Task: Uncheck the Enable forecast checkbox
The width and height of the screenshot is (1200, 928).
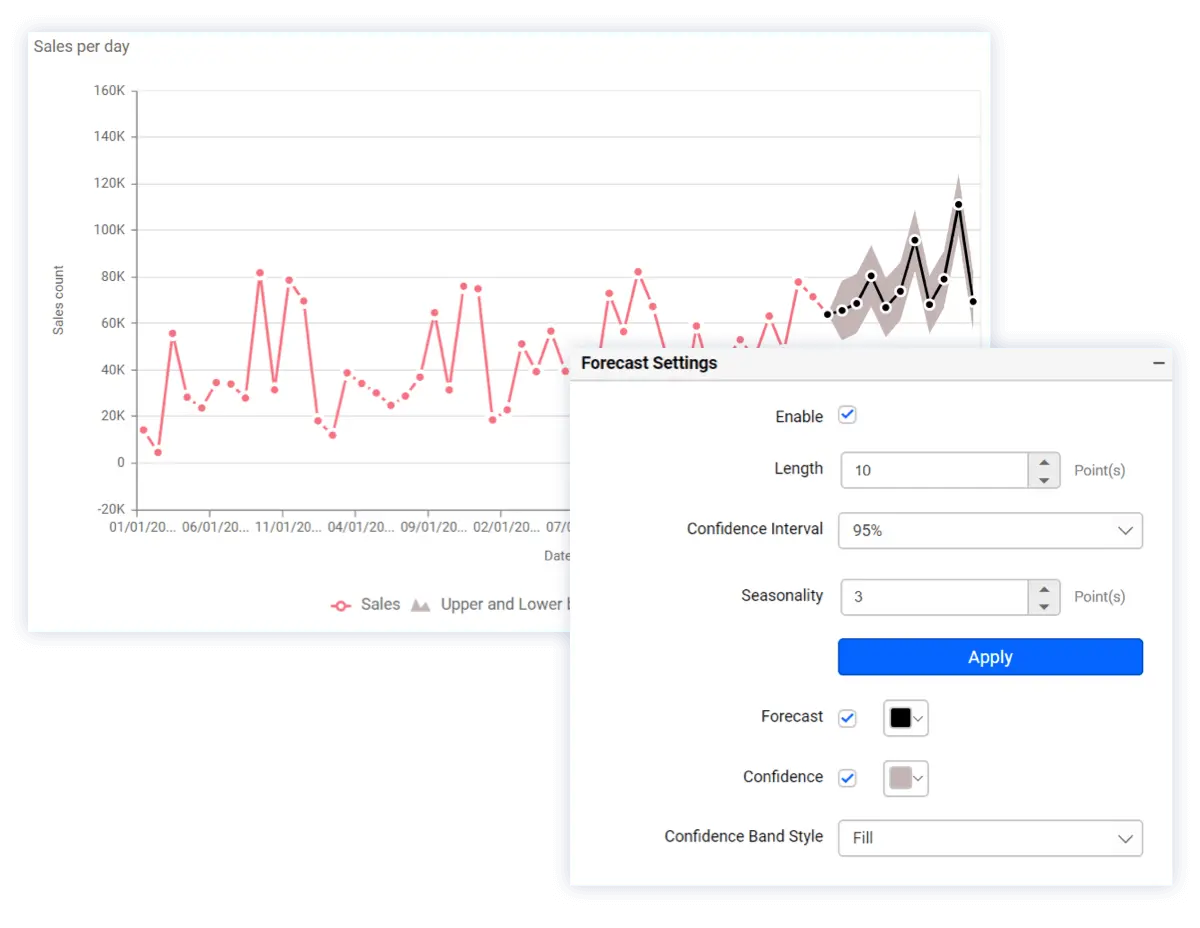Action: point(847,415)
